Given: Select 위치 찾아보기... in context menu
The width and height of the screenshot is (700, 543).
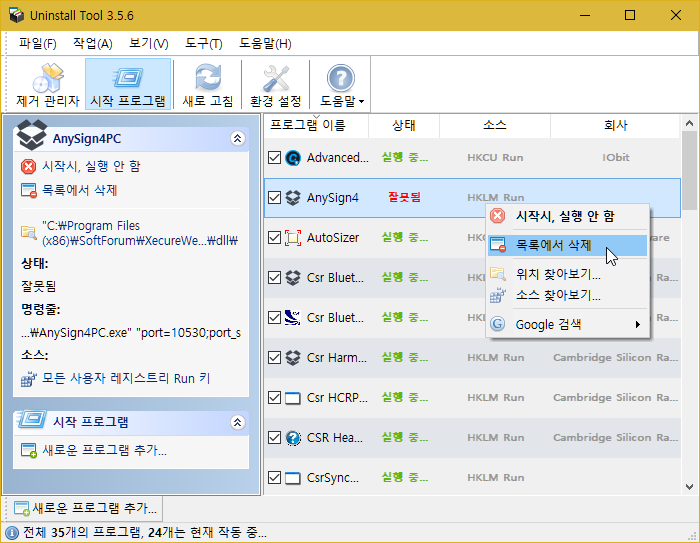Looking at the screenshot, I should coord(567,273).
